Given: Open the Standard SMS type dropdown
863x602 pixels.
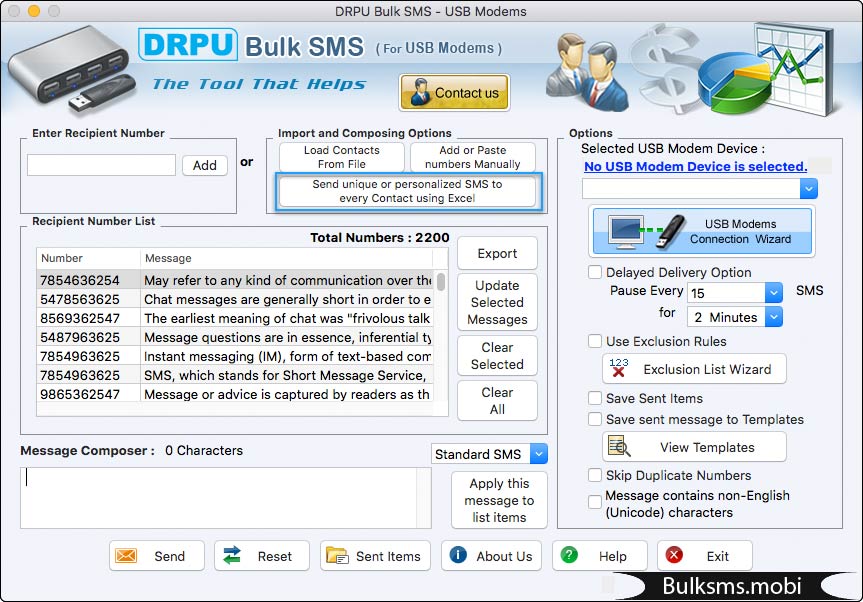Looking at the screenshot, I should [x=539, y=454].
